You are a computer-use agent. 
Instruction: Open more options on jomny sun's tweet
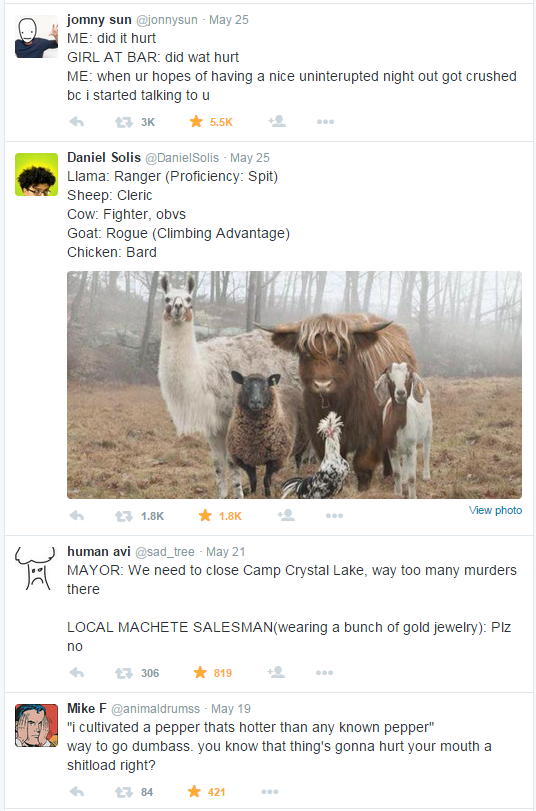[x=325, y=122]
